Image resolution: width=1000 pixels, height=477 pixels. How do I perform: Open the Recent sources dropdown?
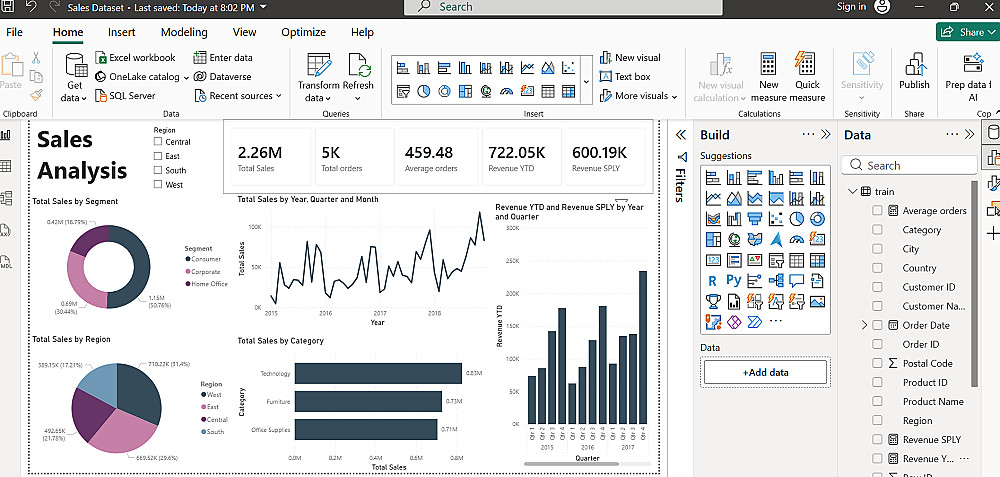[x=241, y=96]
